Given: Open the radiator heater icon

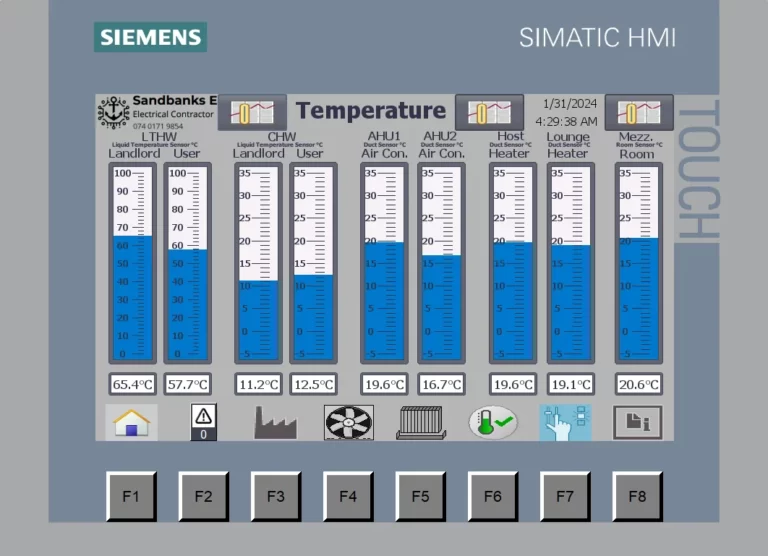Looking at the screenshot, I should tap(421, 422).
